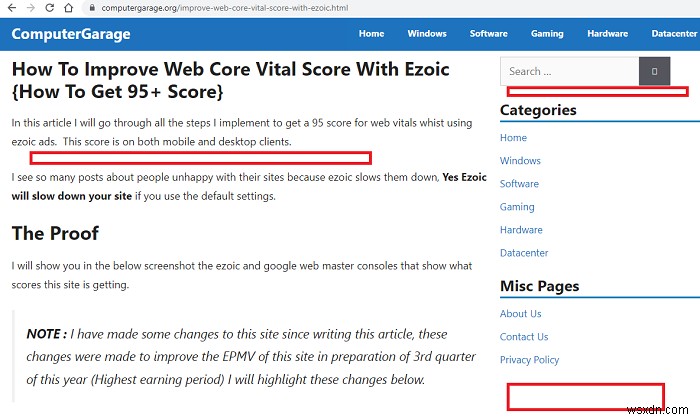Viewport: 700px width, 420px height.
Task: Select Software under Categories sidebar
Action: point(519,183)
